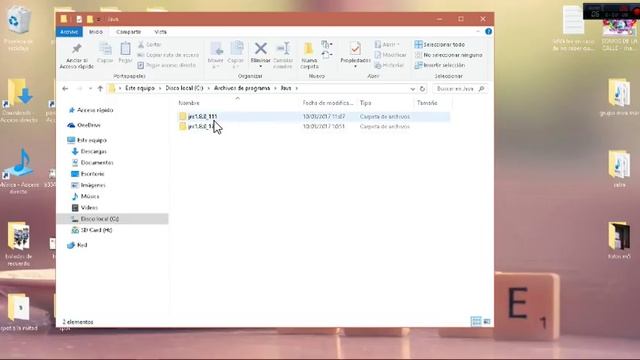Image resolution: width=640 pixels, height=360 pixels.
Task: Click the Modificar ribbon item
Action: point(390,55)
